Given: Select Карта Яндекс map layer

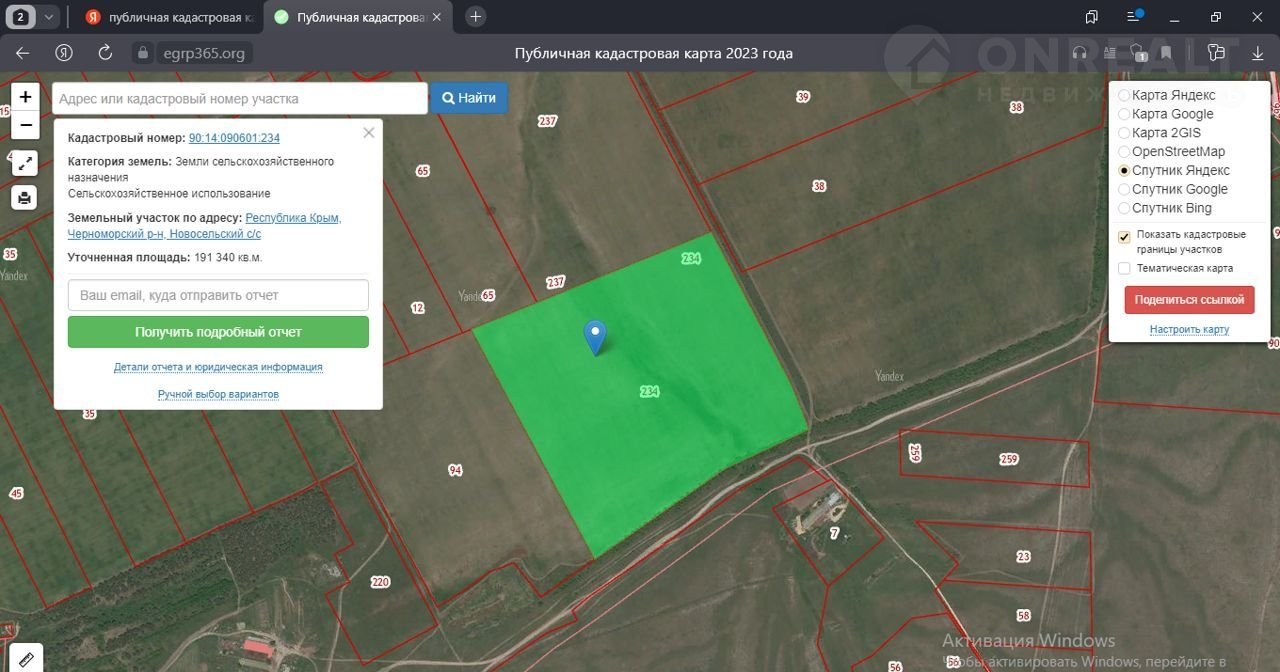Looking at the screenshot, I should (1124, 95).
